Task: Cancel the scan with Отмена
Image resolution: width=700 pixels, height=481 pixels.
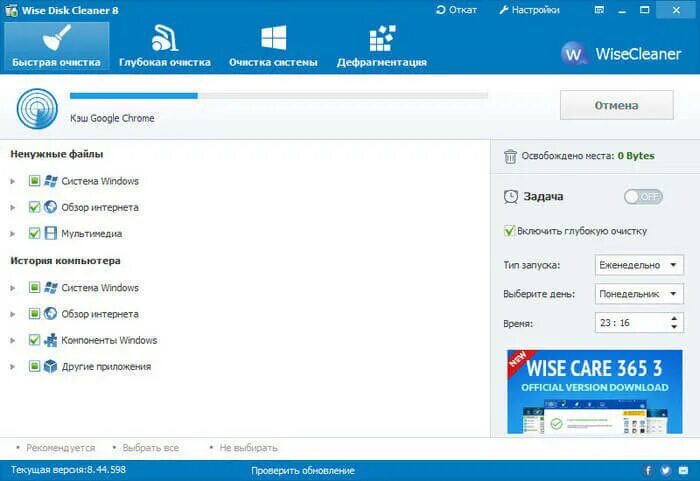Action: 617,105
